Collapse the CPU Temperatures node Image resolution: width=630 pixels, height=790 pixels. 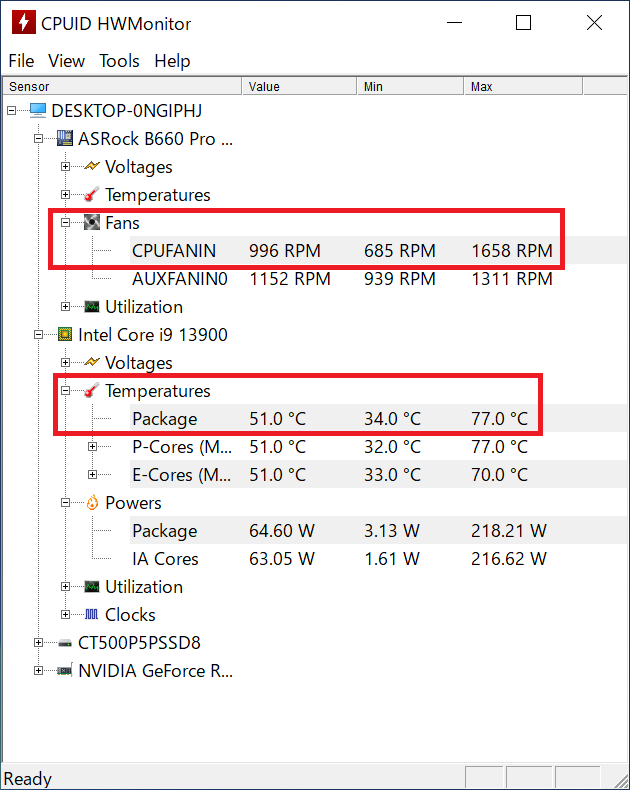pos(66,390)
